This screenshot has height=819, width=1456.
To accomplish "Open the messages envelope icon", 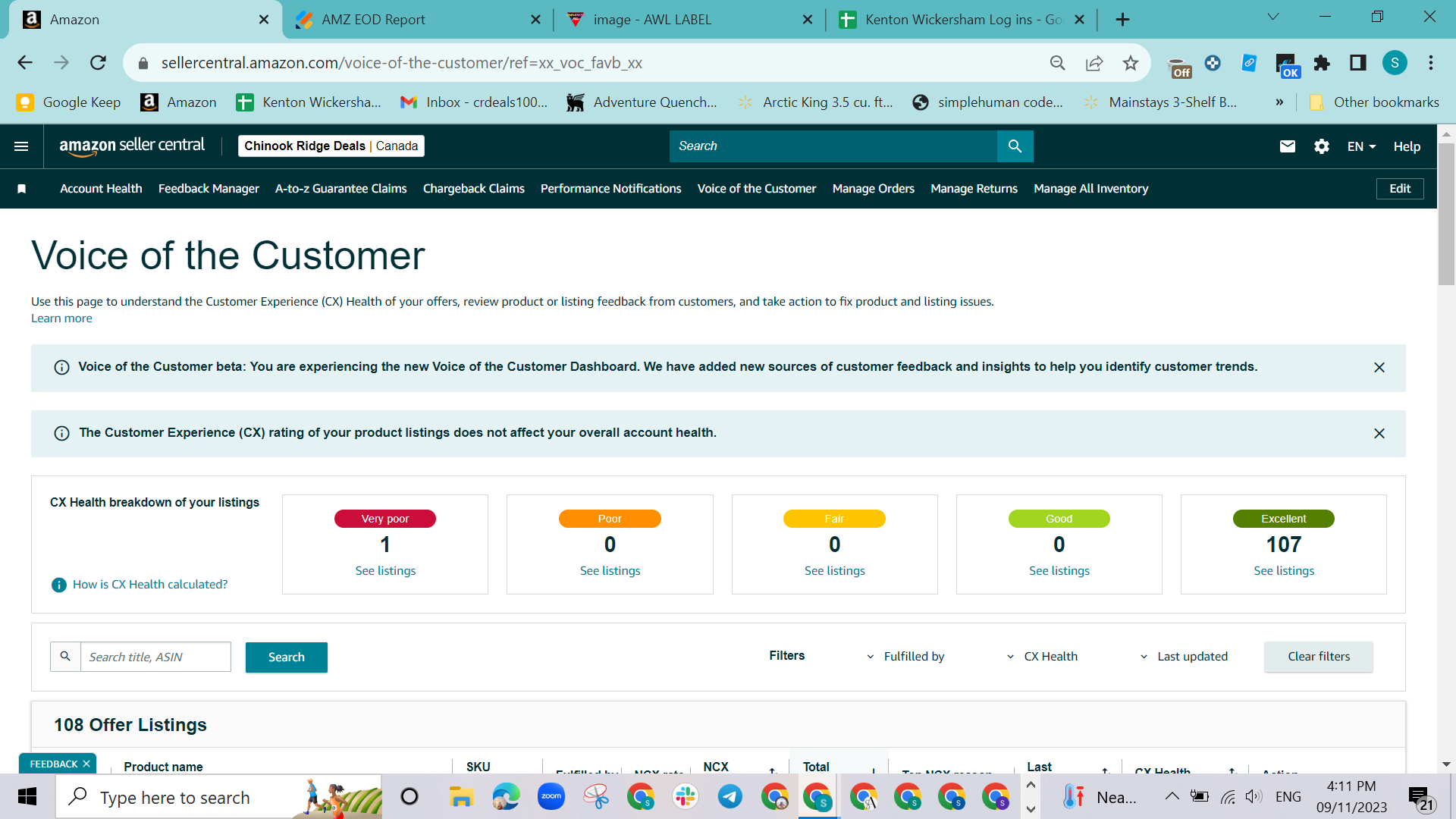I will click(1288, 146).
